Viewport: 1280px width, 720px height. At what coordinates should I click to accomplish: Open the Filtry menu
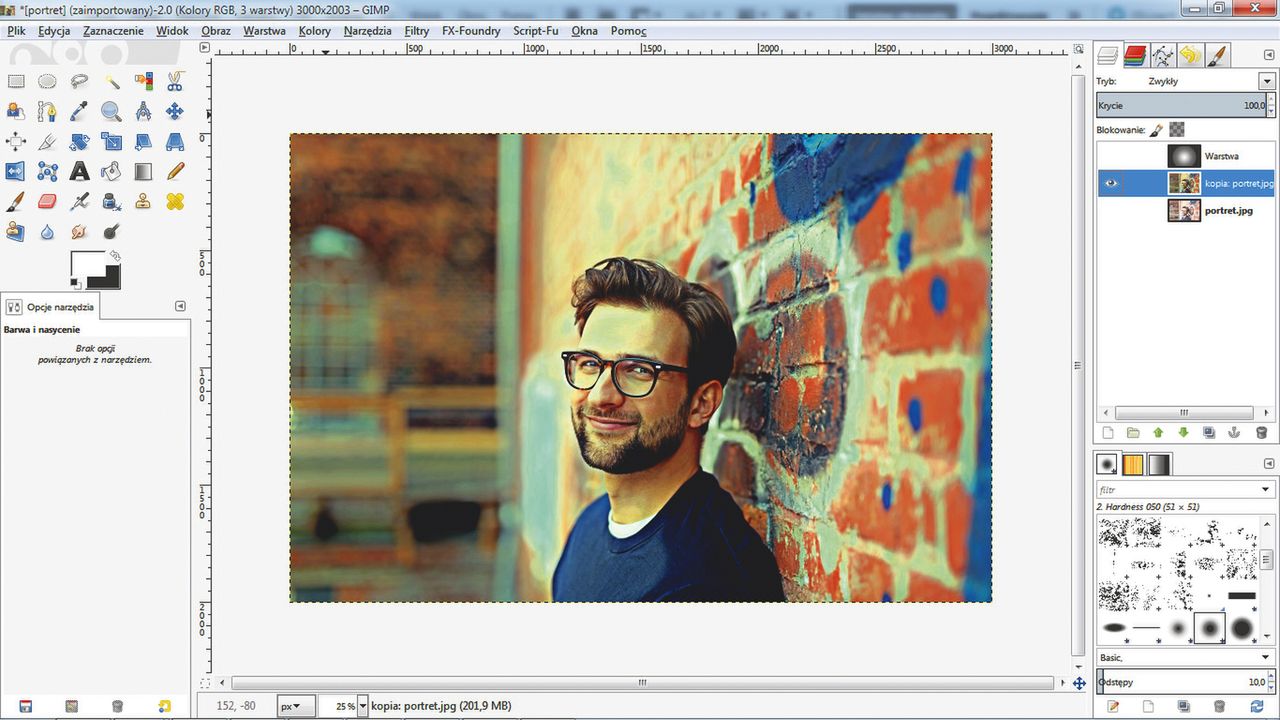(417, 31)
